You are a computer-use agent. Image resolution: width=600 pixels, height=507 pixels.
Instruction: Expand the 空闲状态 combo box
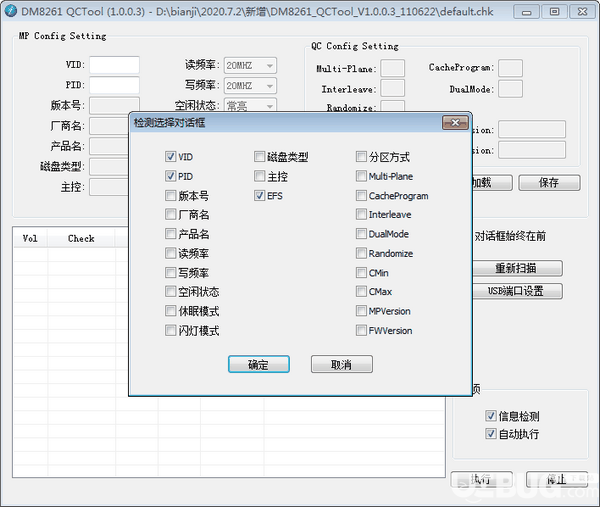pyautogui.click(x=250, y=105)
